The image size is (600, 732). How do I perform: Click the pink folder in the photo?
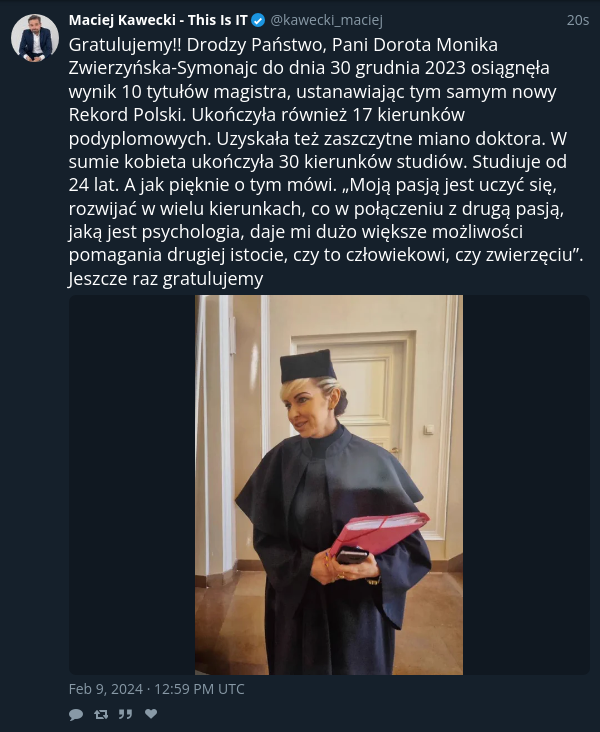tap(378, 533)
